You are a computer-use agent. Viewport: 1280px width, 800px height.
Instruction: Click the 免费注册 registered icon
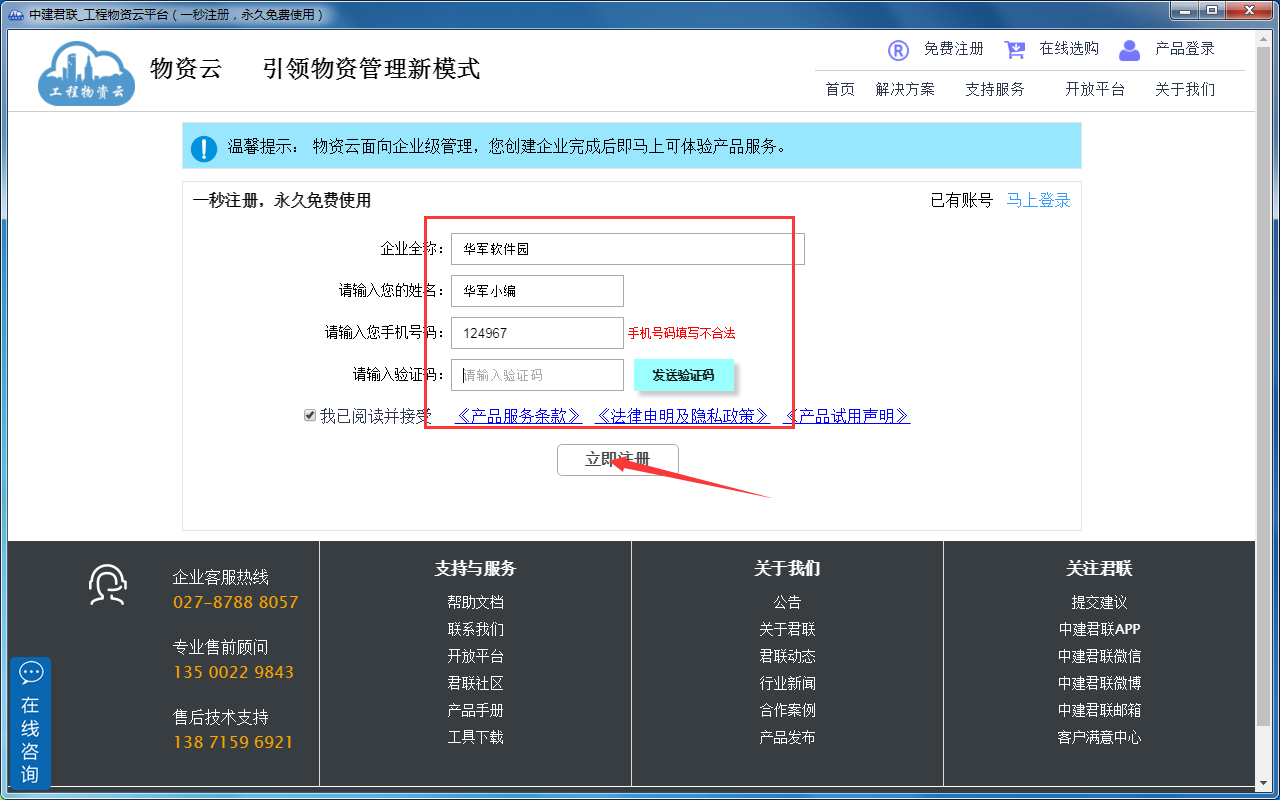tap(898, 50)
